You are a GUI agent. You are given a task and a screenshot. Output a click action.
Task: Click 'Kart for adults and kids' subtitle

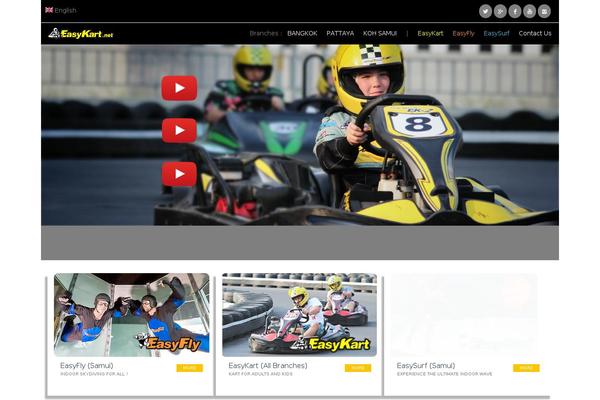261,374
